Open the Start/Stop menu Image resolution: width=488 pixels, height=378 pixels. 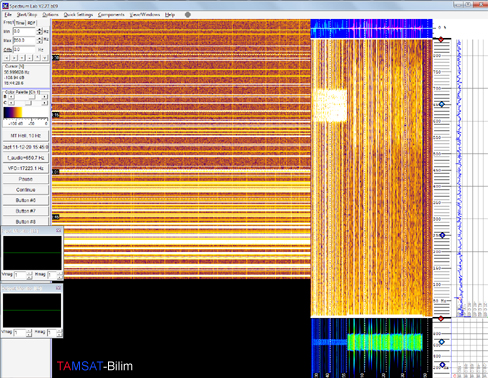[x=27, y=15]
